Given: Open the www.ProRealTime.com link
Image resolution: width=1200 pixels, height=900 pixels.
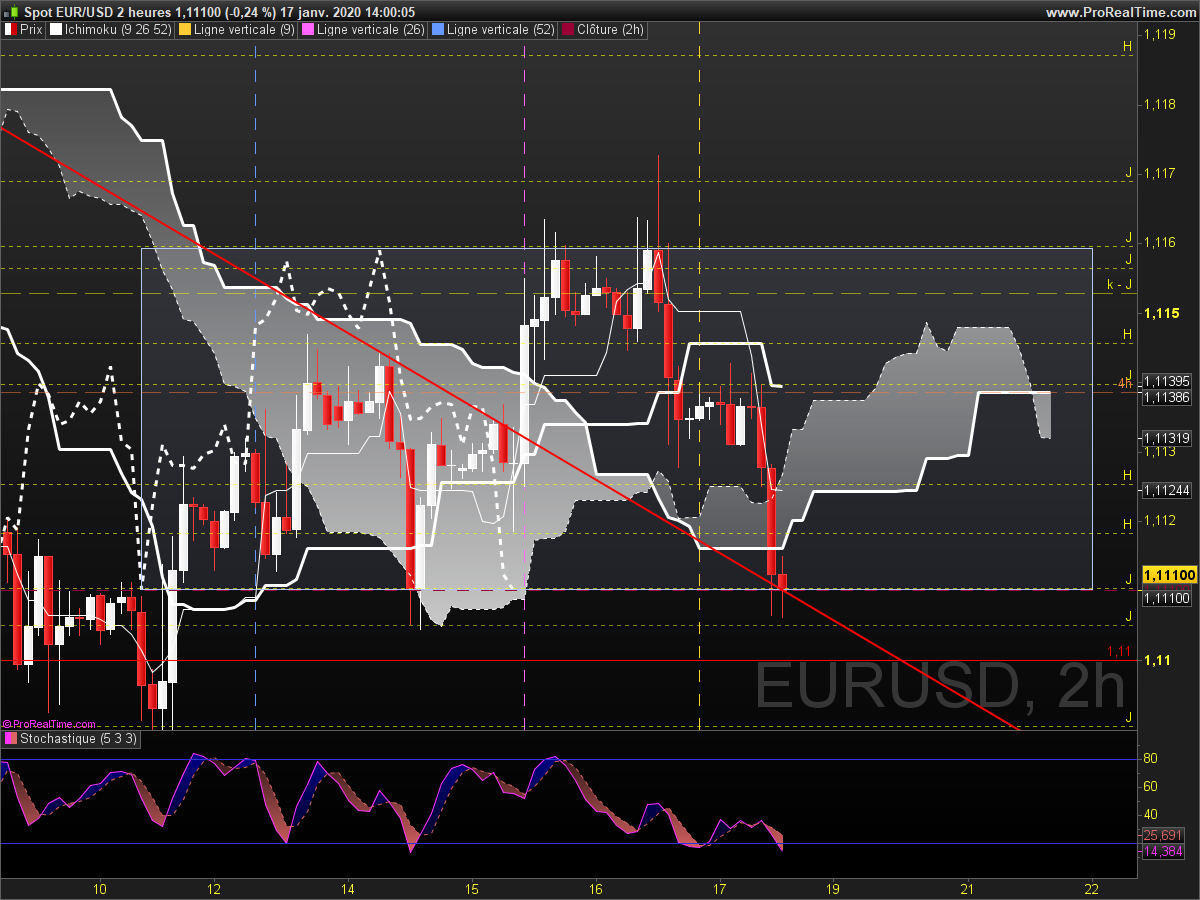Looking at the screenshot, I should click(1119, 11).
